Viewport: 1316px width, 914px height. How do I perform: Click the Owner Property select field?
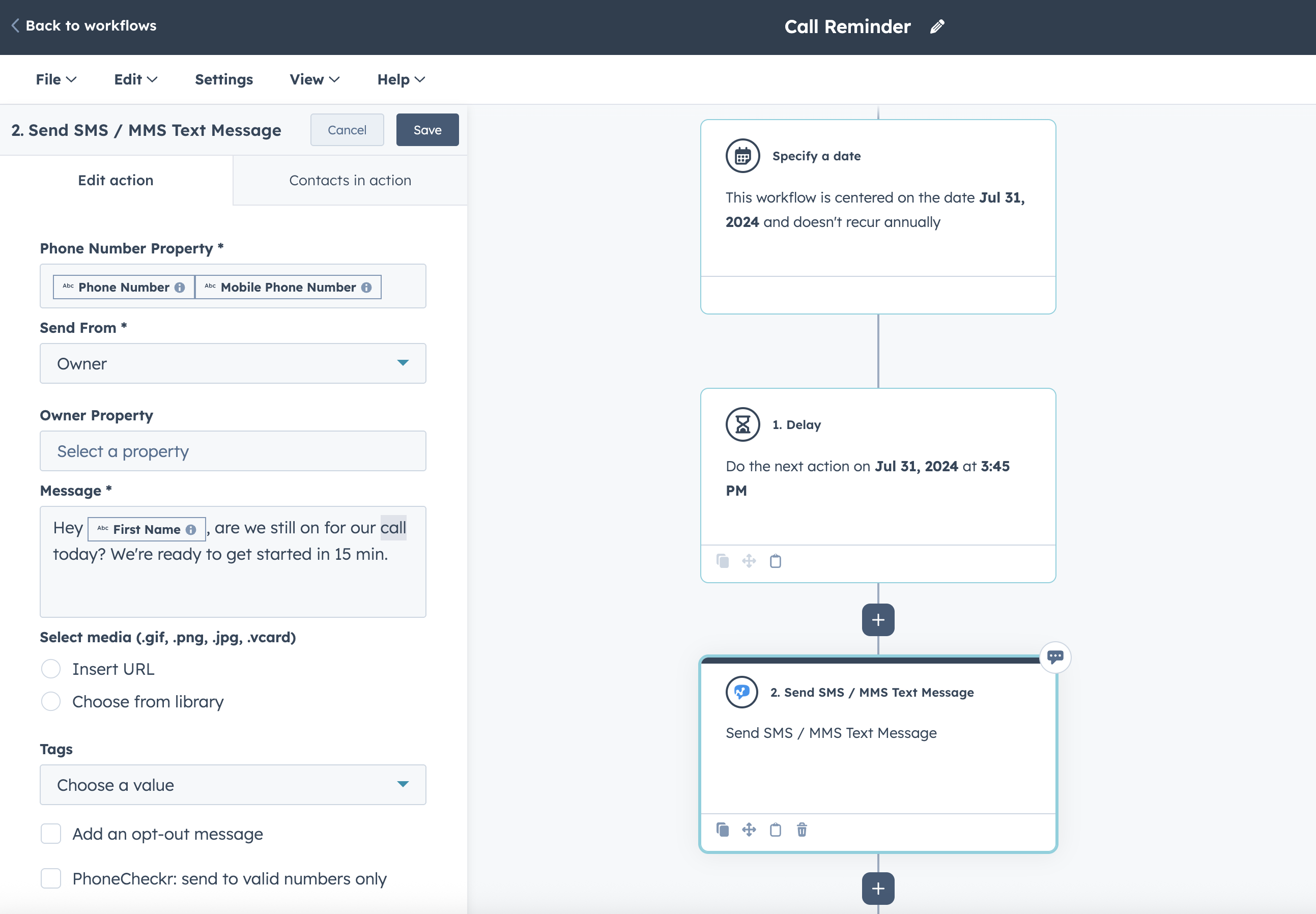pos(233,451)
